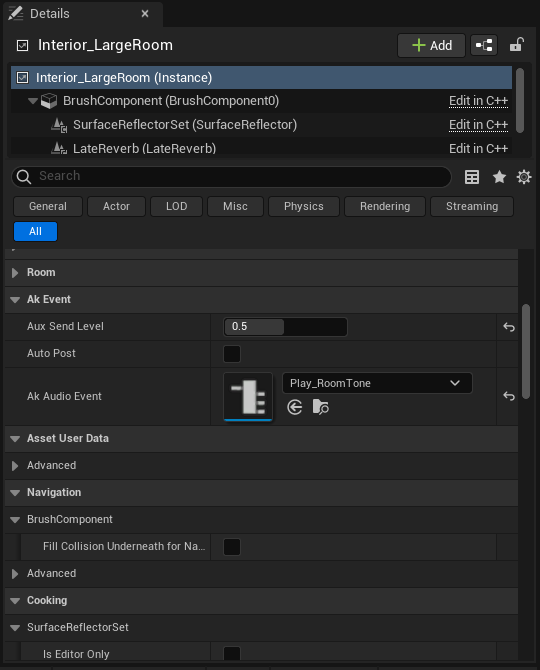540x670 pixels.
Task: Open the Blueprint/Add Script icon button
Action: (x=484, y=45)
